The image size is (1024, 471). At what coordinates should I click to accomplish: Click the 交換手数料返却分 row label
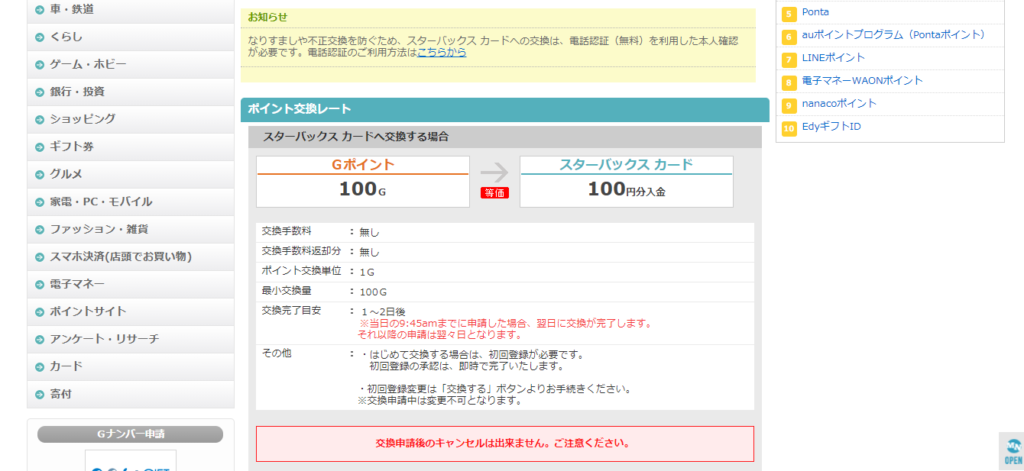click(301, 251)
